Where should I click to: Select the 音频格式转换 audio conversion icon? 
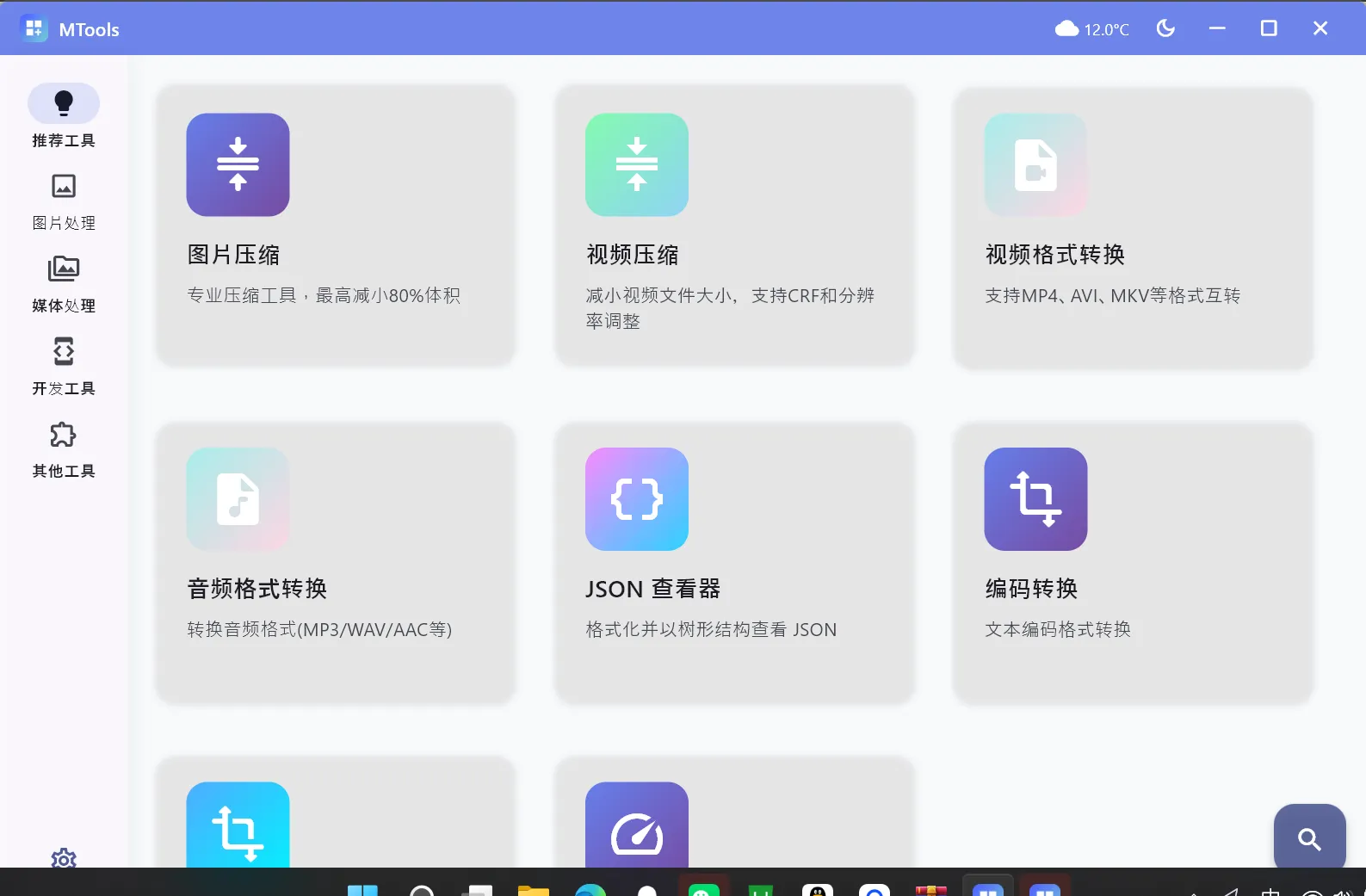coord(238,498)
